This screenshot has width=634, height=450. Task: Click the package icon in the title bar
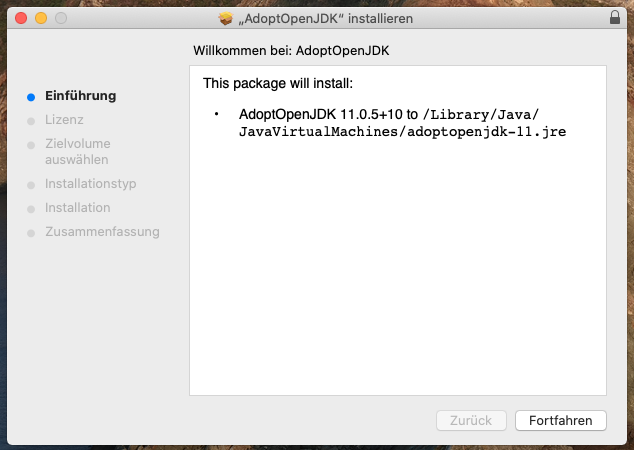(x=225, y=18)
